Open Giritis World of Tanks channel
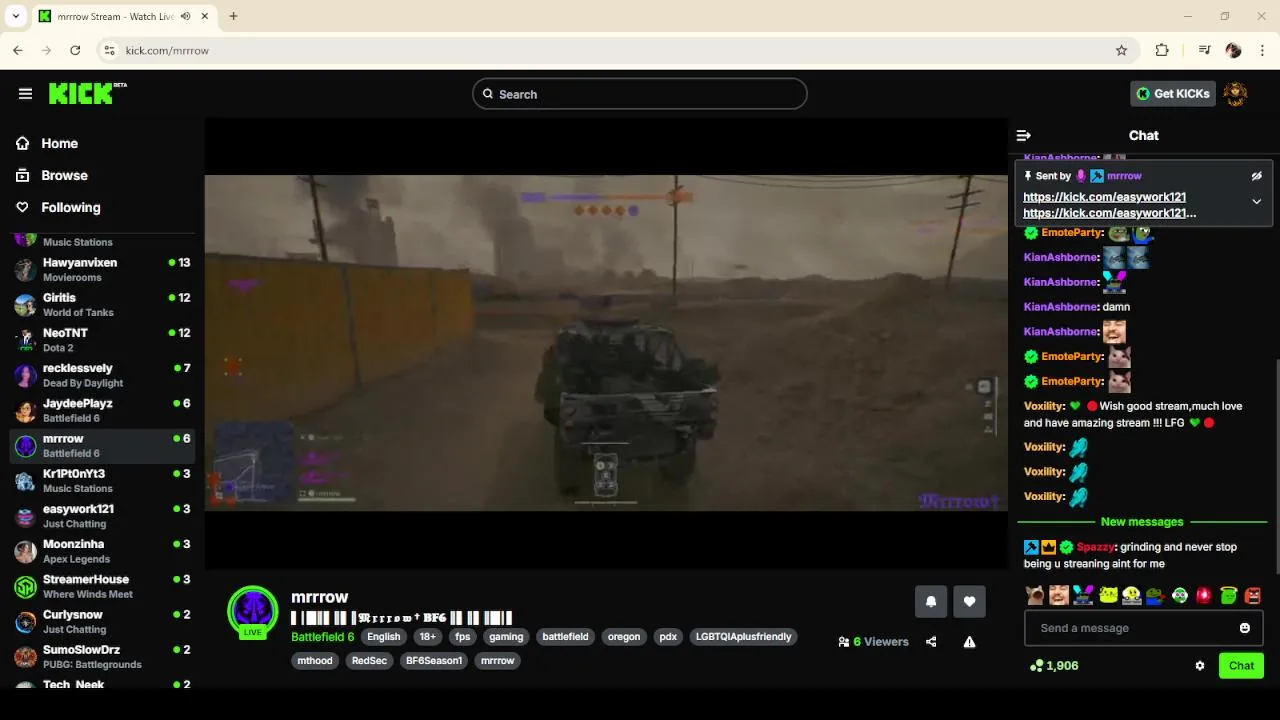1280x720 pixels. click(x=102, y=305)
